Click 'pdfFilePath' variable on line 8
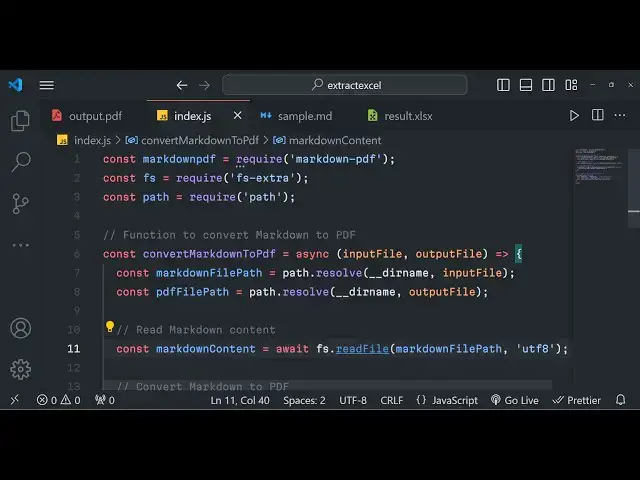Screen dimensions: 640x480 point(192,292)
